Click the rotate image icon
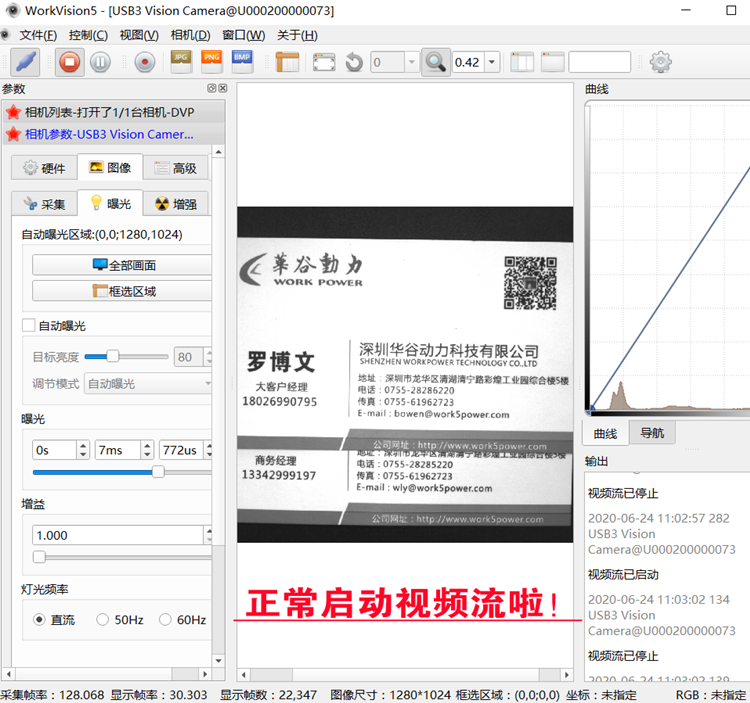This screenshot has width=750, height=703. coord(354,62)
